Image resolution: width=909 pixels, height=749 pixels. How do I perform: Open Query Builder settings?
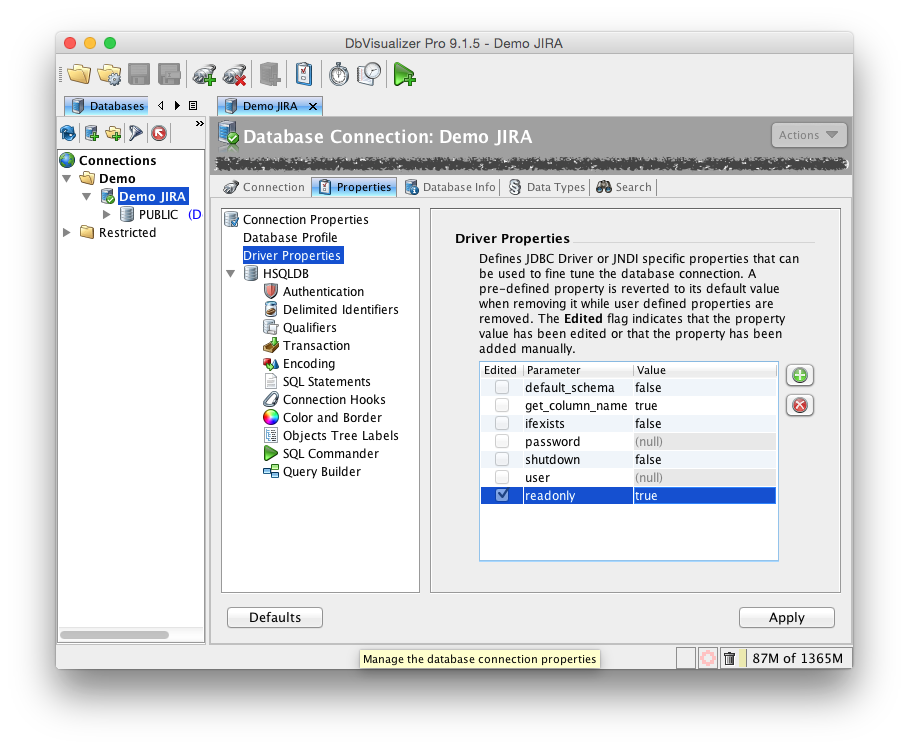(321, 471)
